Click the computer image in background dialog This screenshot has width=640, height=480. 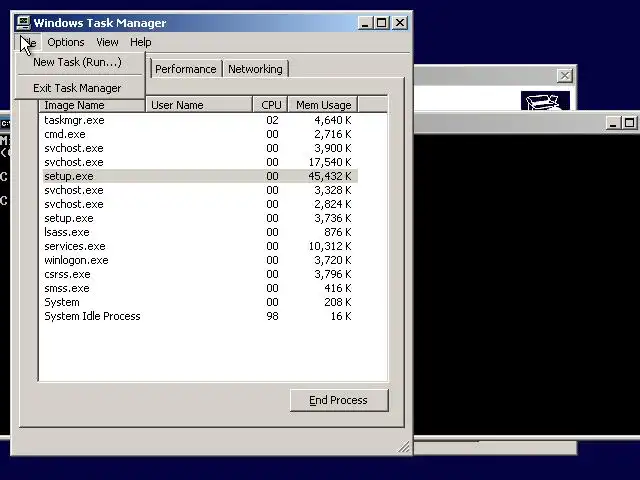[x=545, y=101]
